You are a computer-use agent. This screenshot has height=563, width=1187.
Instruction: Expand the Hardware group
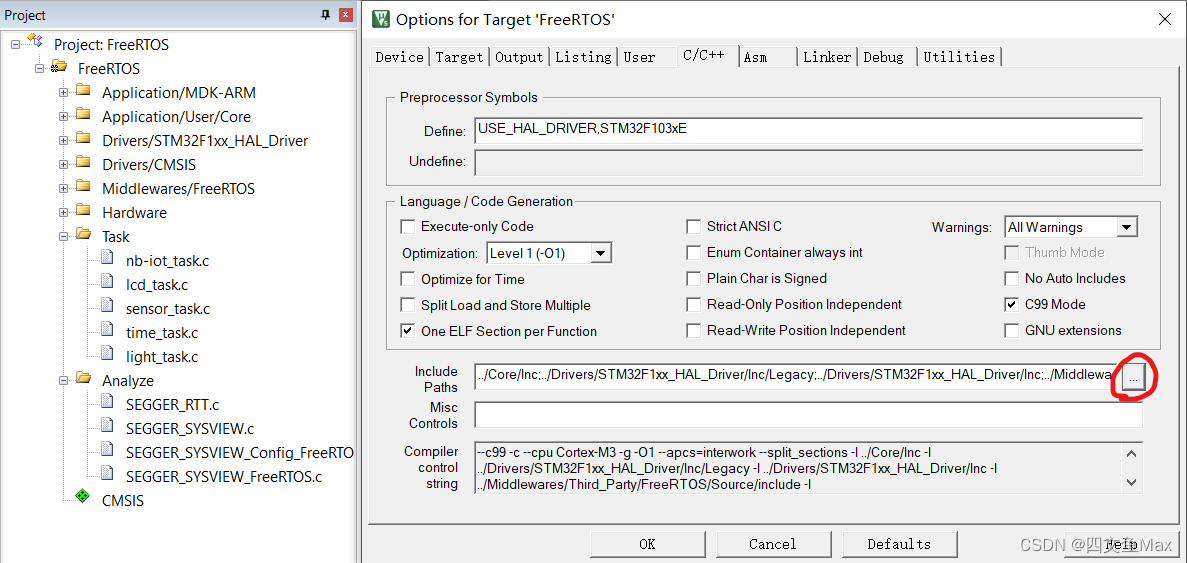(64, 213)
